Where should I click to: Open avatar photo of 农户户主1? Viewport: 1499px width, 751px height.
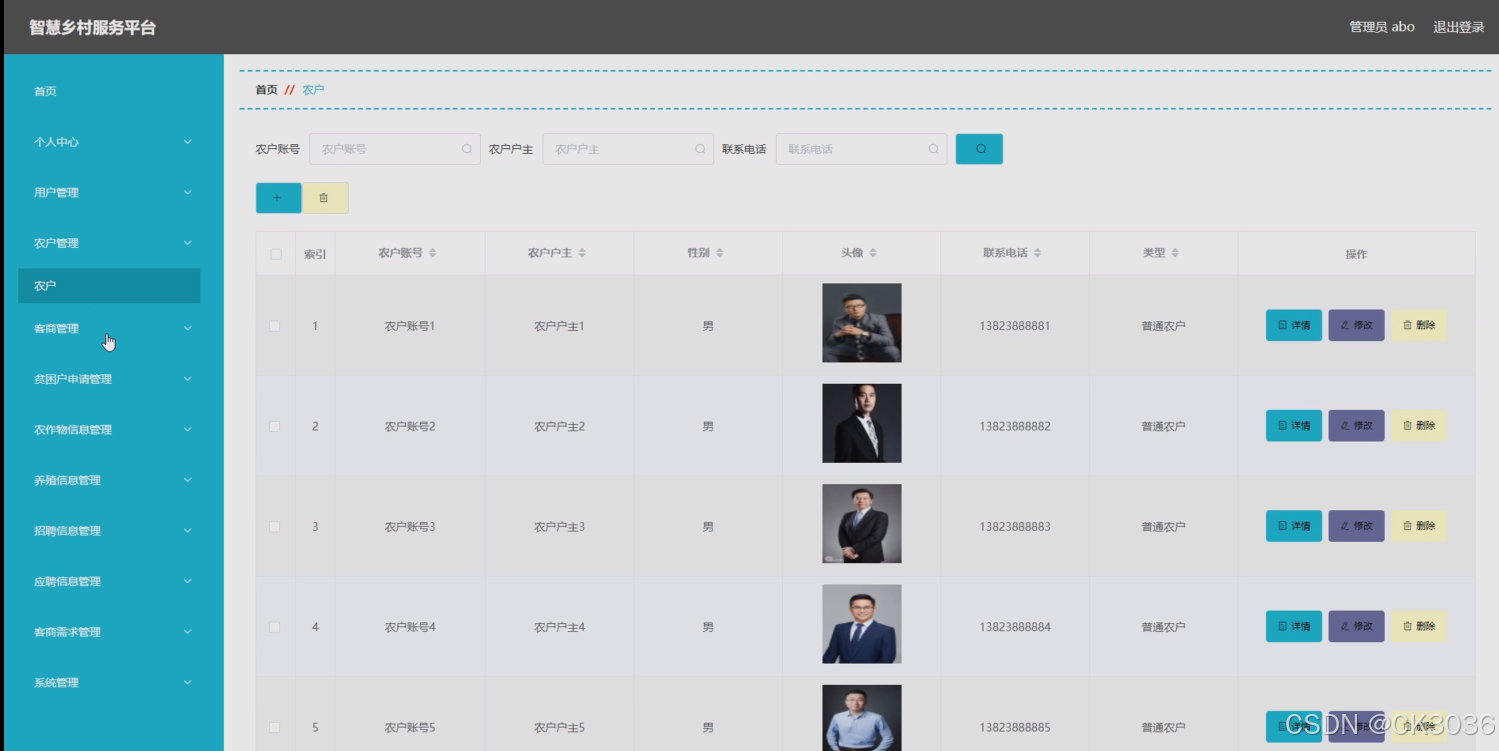(x=862, y=323)
